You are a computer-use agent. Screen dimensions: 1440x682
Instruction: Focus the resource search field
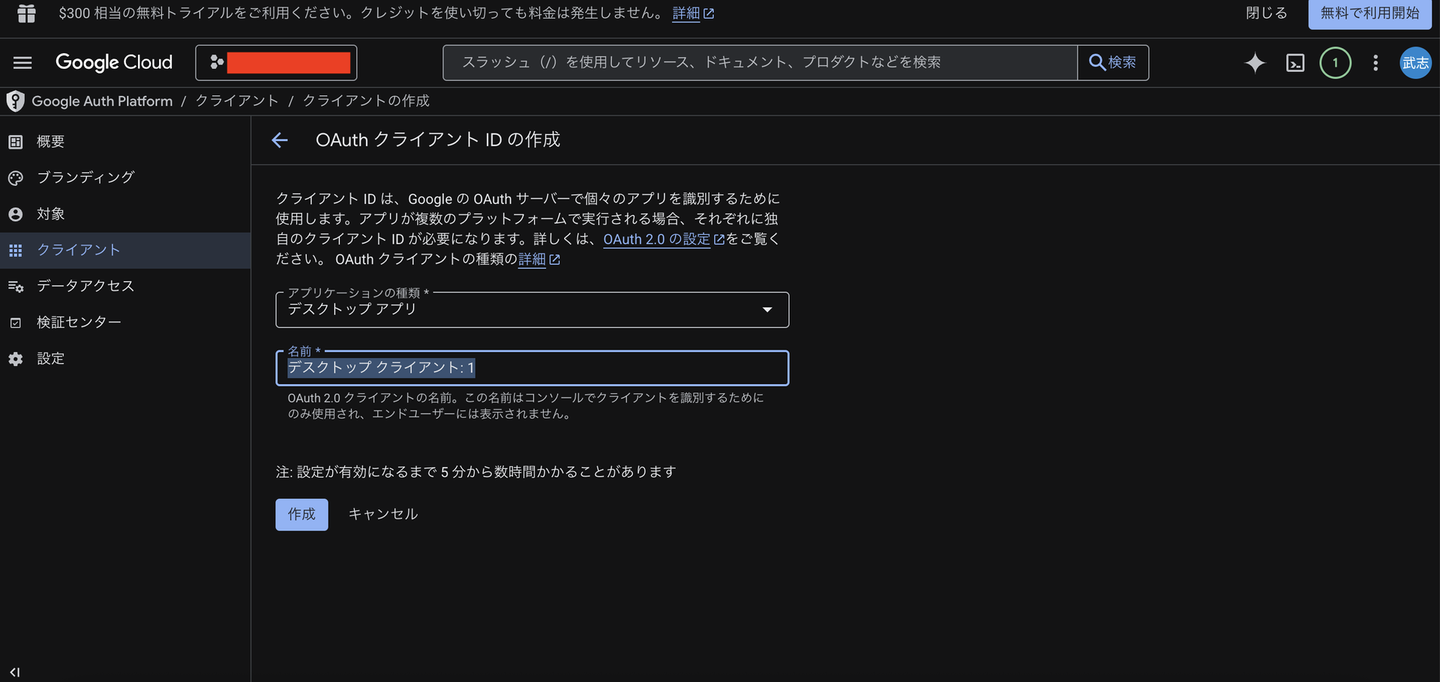[x=760, y=62]
